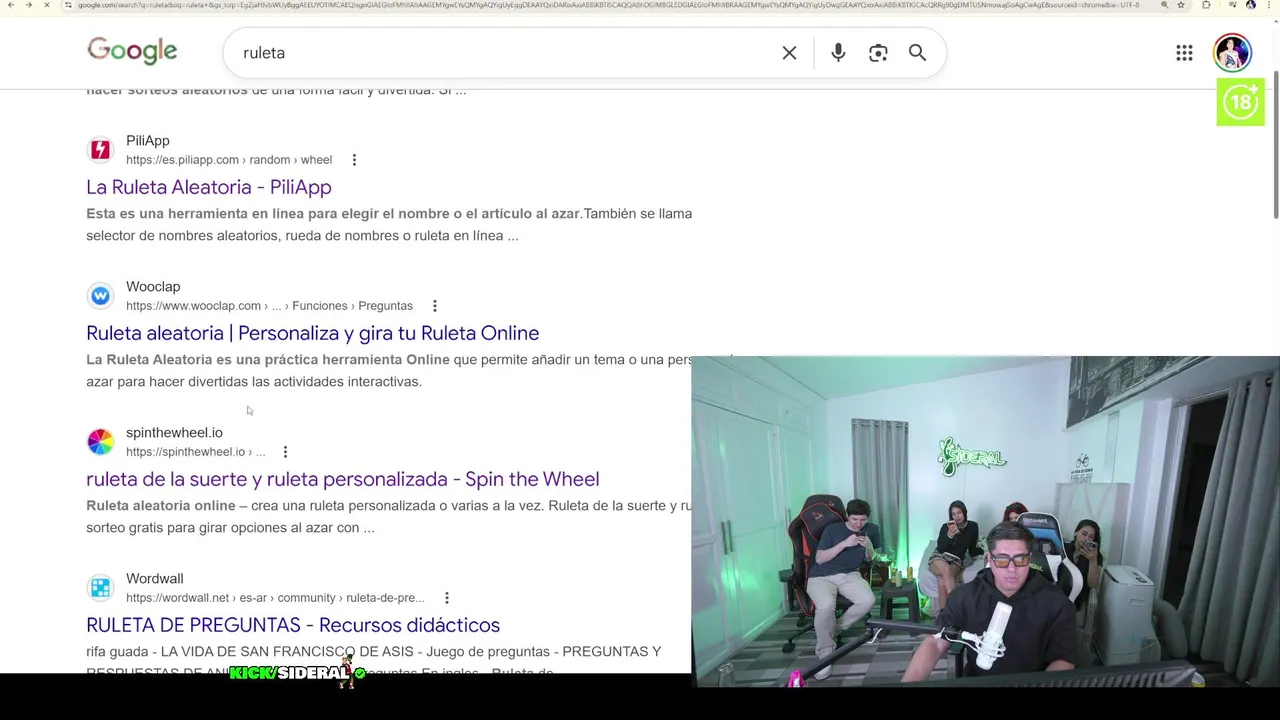
Task: Open Ruleta aleatoria Personaliza y gira link
Action: coord(312,333)
